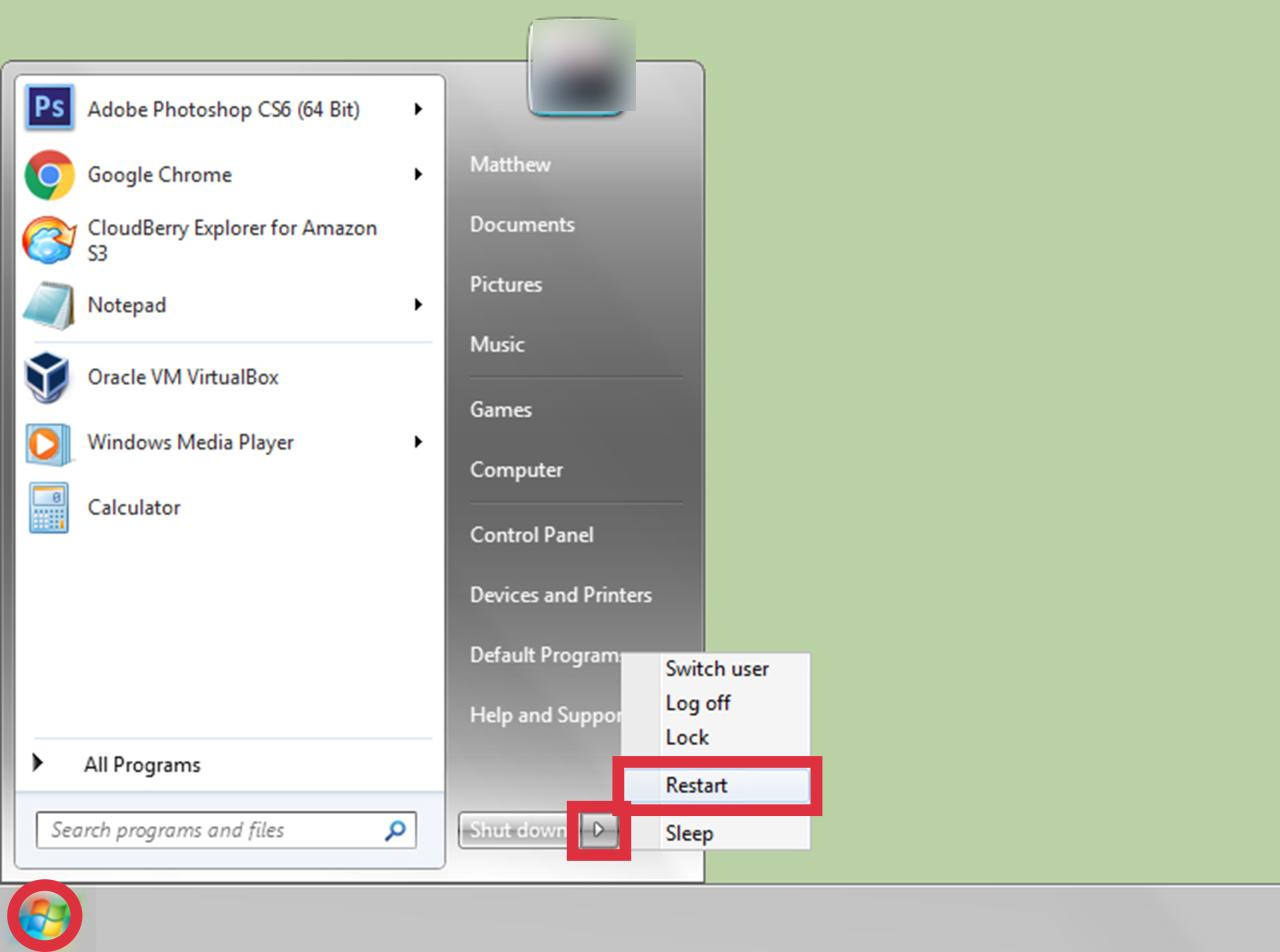Launch Google Chrome
Image resolution: width=1280 pixels, height=952 pixels.
coord(159,175)
